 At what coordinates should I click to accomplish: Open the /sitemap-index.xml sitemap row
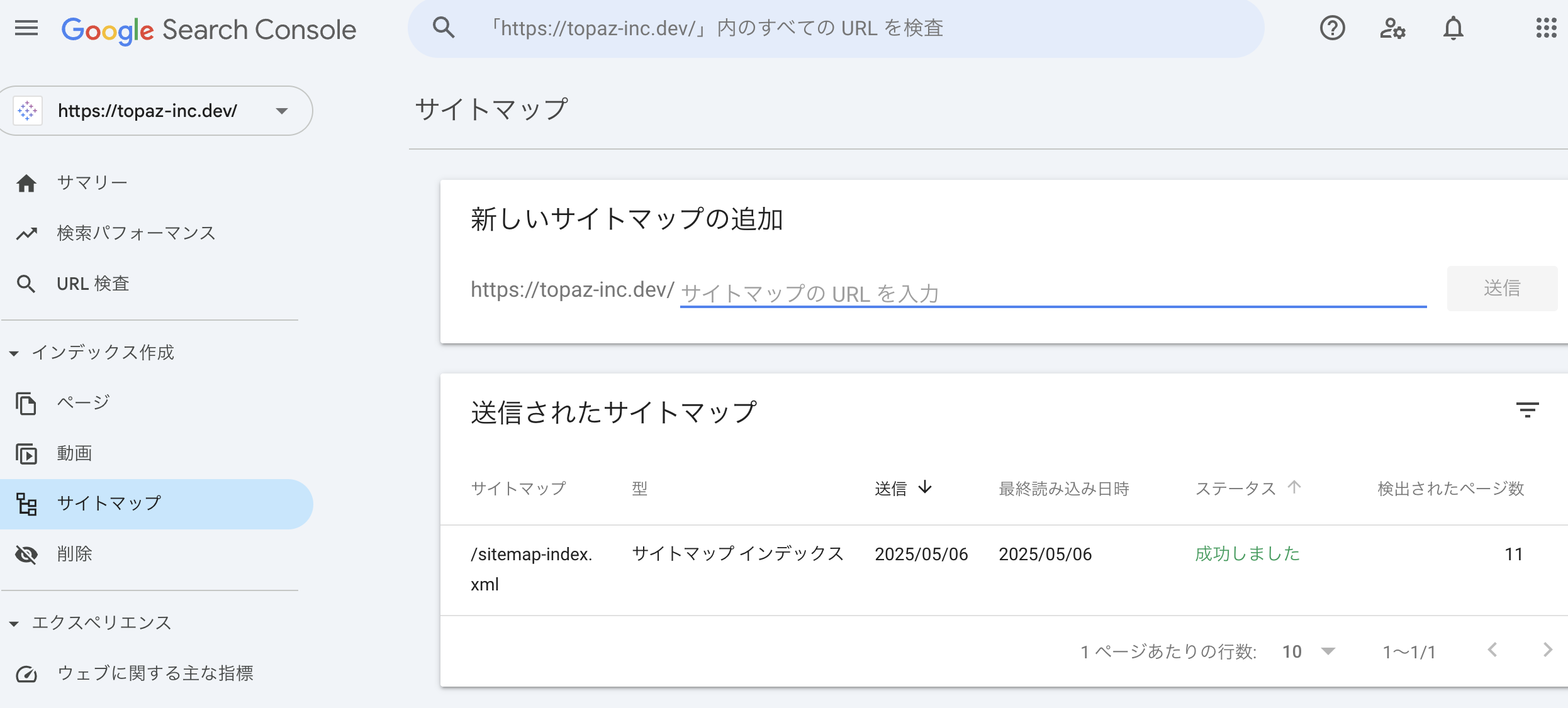(x=1004, y=570)
